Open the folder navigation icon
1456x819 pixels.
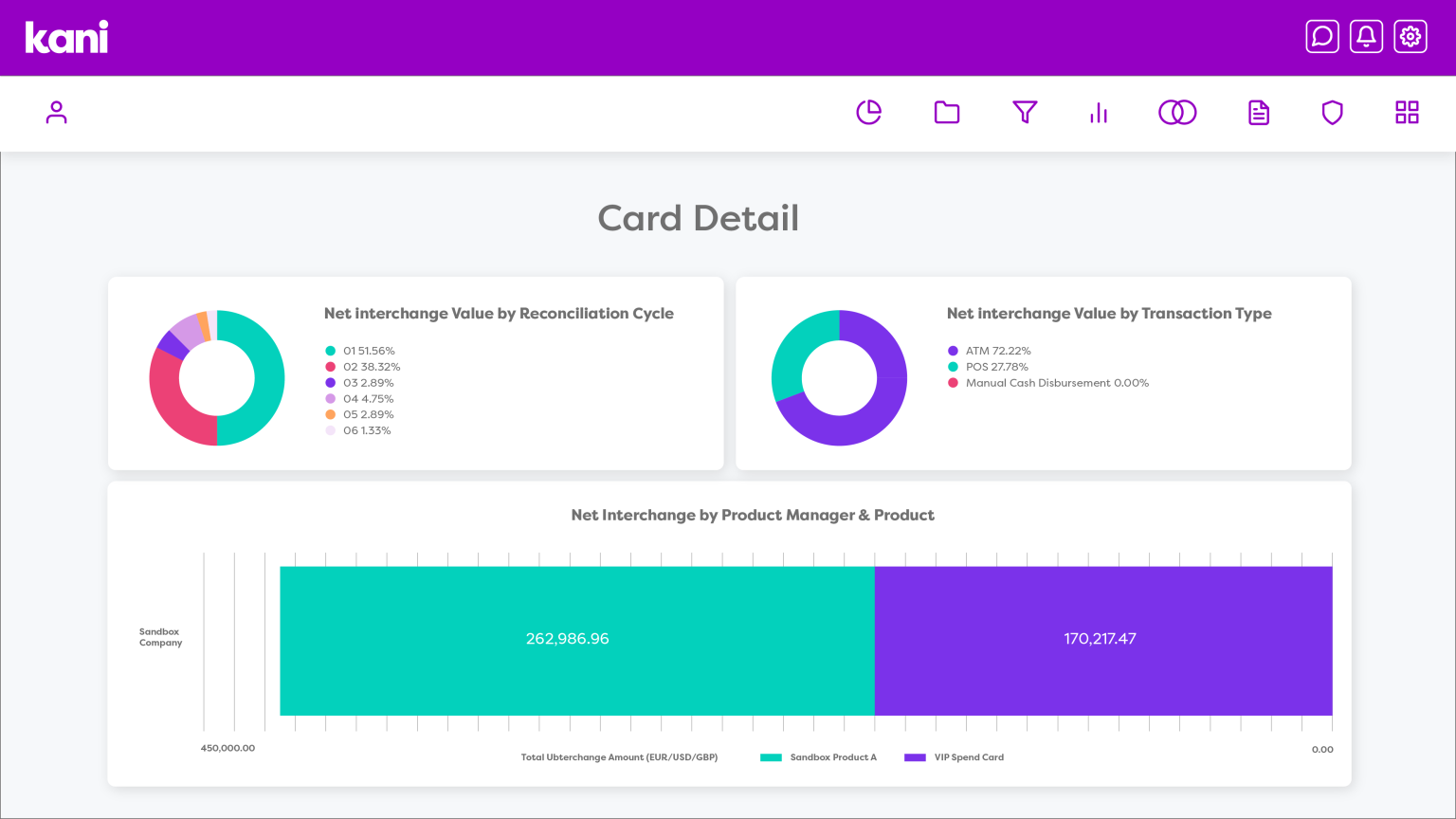[947, 113]
